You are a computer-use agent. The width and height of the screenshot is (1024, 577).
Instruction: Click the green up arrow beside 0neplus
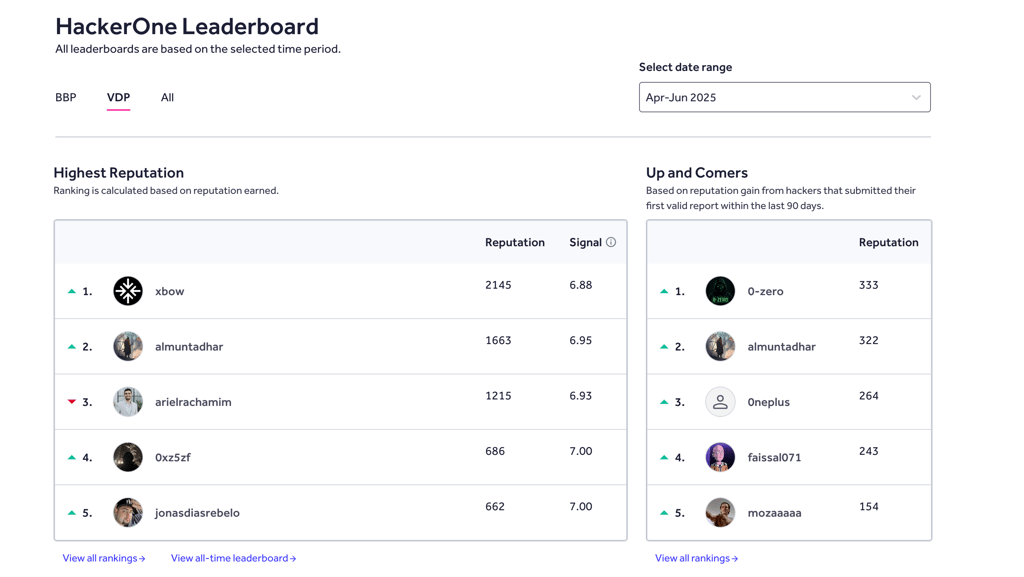point(664,402)
